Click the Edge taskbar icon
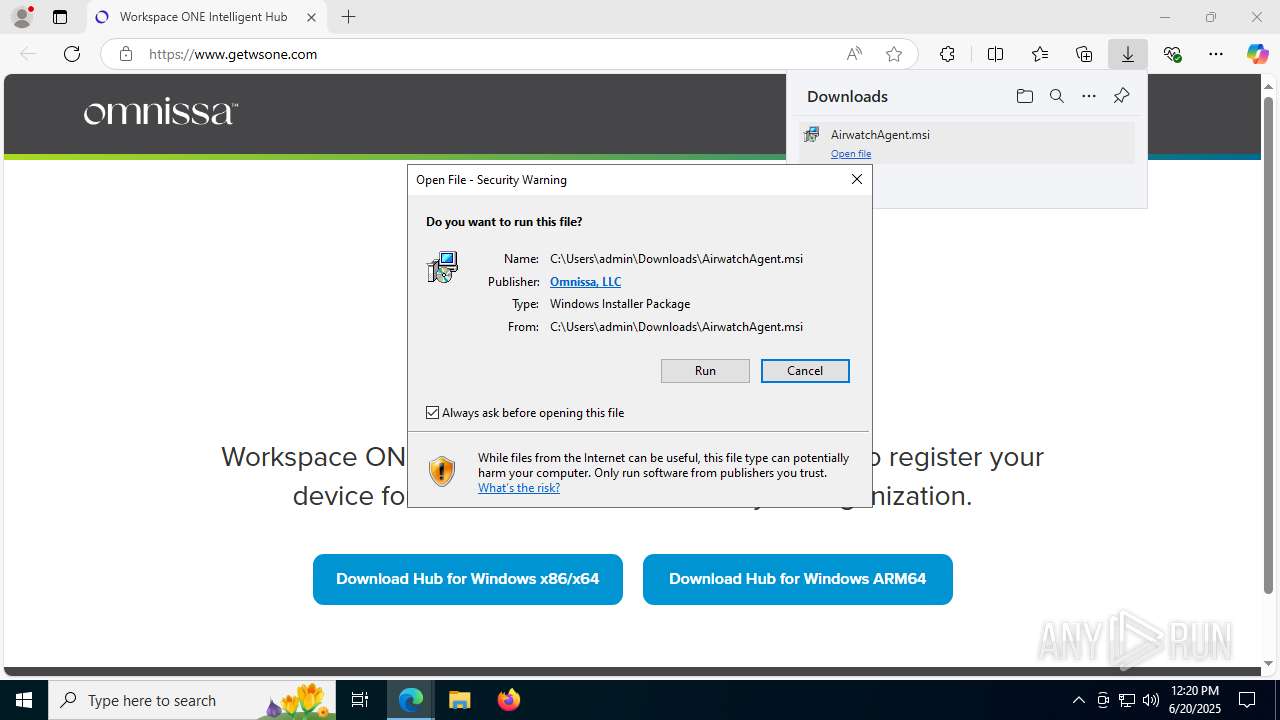This screenshot has height=720, width=1280. (411, 700)
